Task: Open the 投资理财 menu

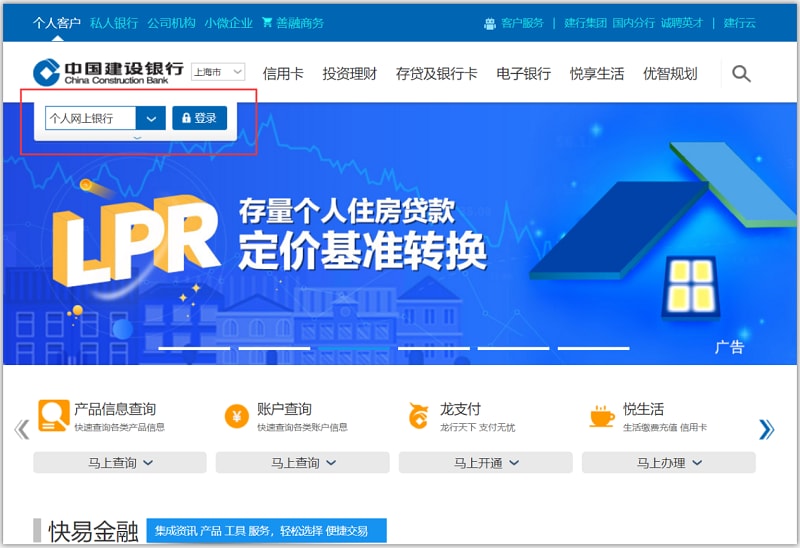Action: click(x=349, y=73)
